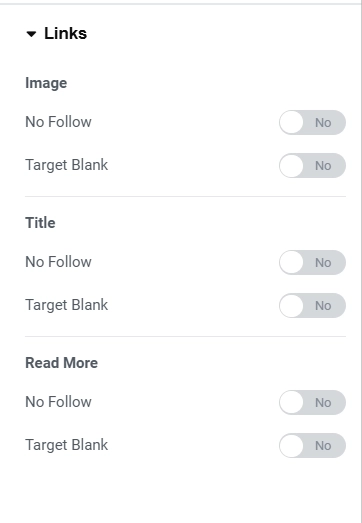Click the Target Blank label under Image
Screen dimensions: 362x523
pyautogui.click(x=67, y=165)
